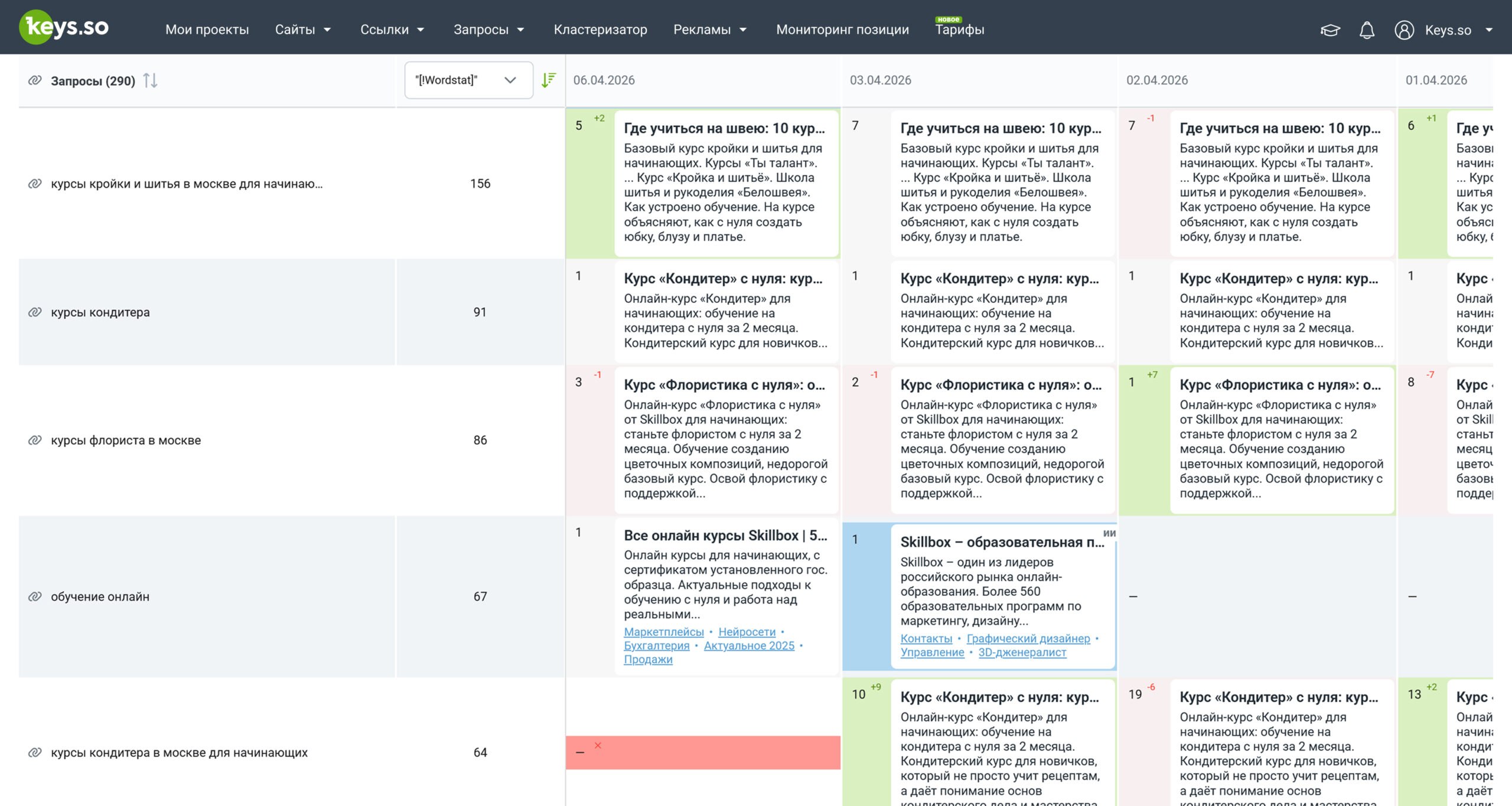Open the education graduation cap icon
This screenshot has height=806, width=1512.
pos(1330,30)
